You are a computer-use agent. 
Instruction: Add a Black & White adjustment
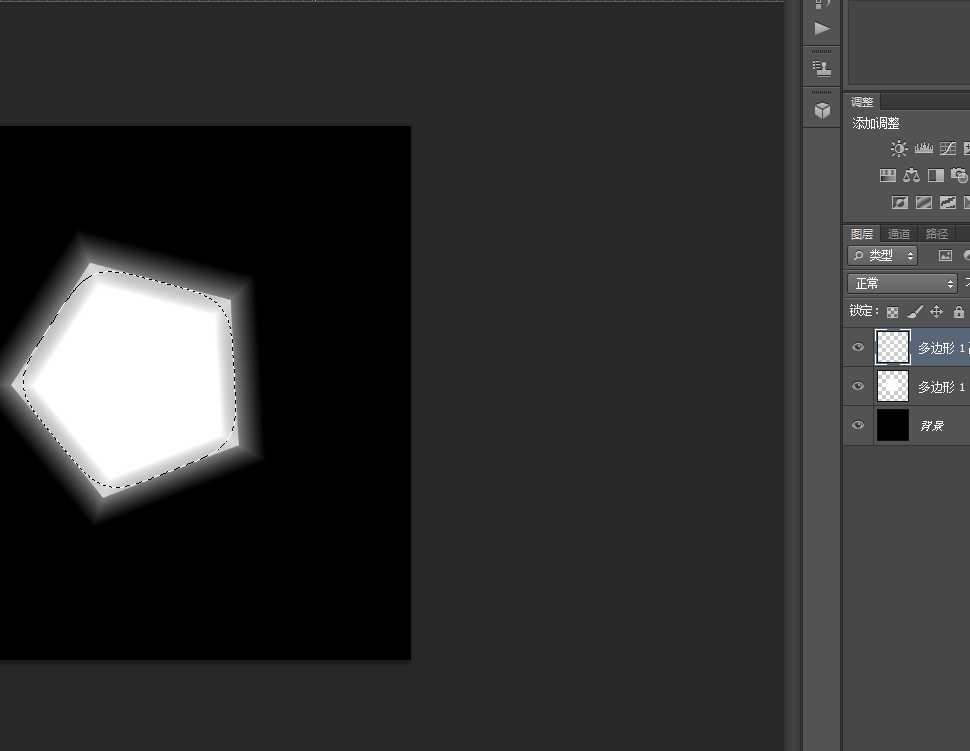click(935, 176)
